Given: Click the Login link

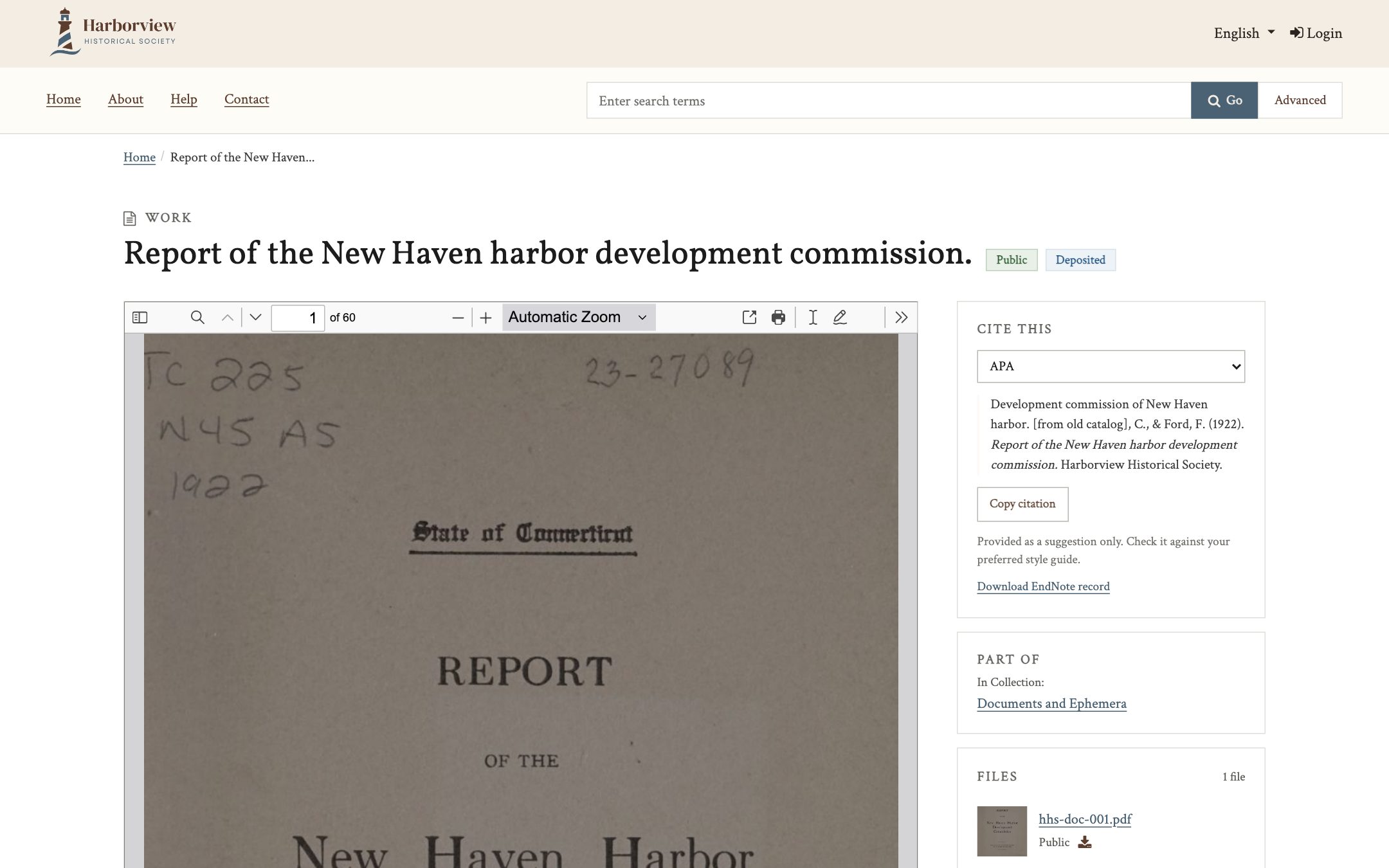Looking at the screenshot, I should [x=1316, y=33].
